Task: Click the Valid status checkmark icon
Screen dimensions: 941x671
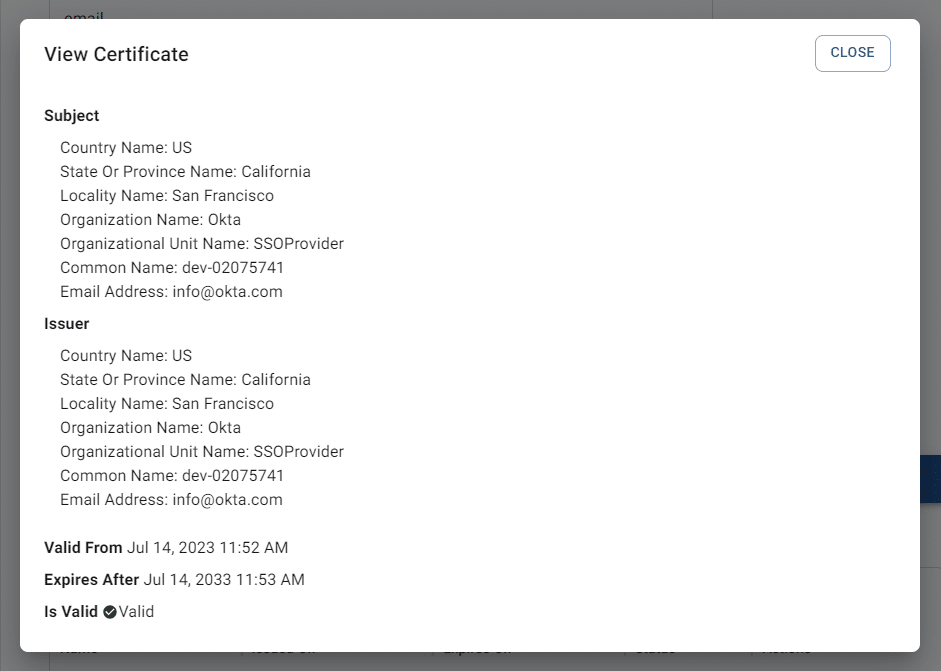Action: coord(110,611)
